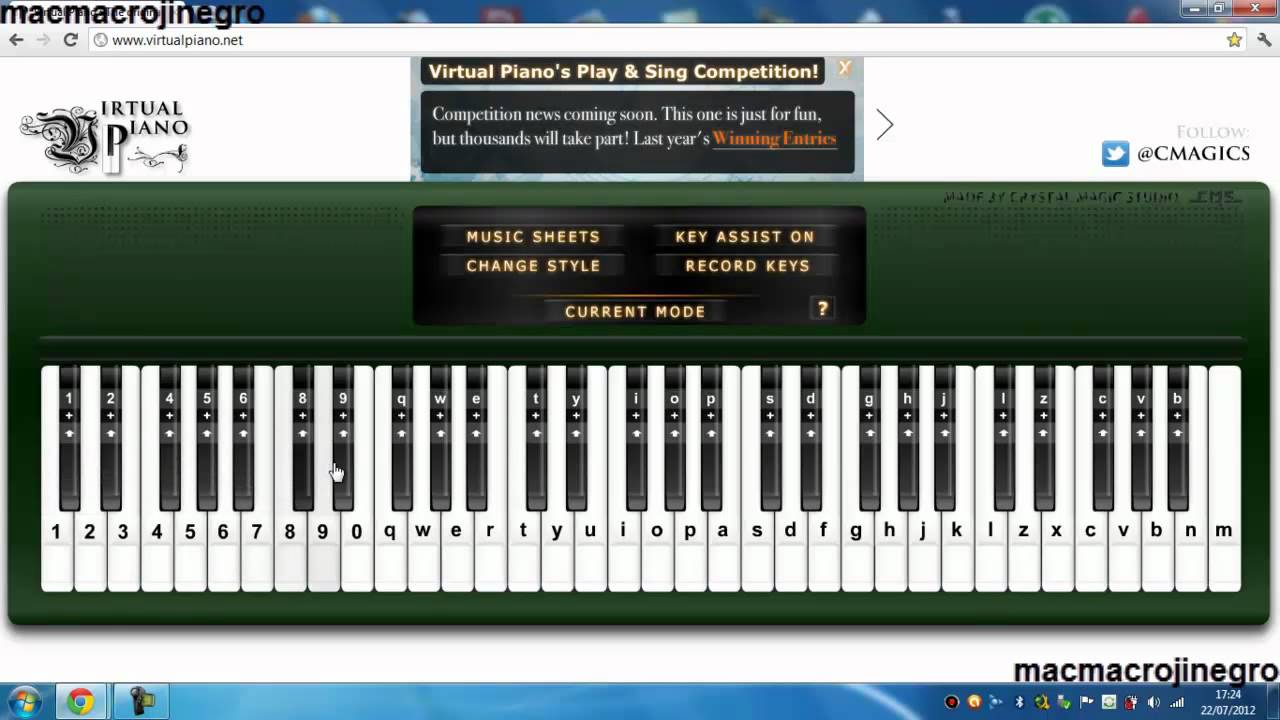This screenshot has width=1280, height=720.
Task: Play the black piano key labeled v
Action: pos(1141,438)
